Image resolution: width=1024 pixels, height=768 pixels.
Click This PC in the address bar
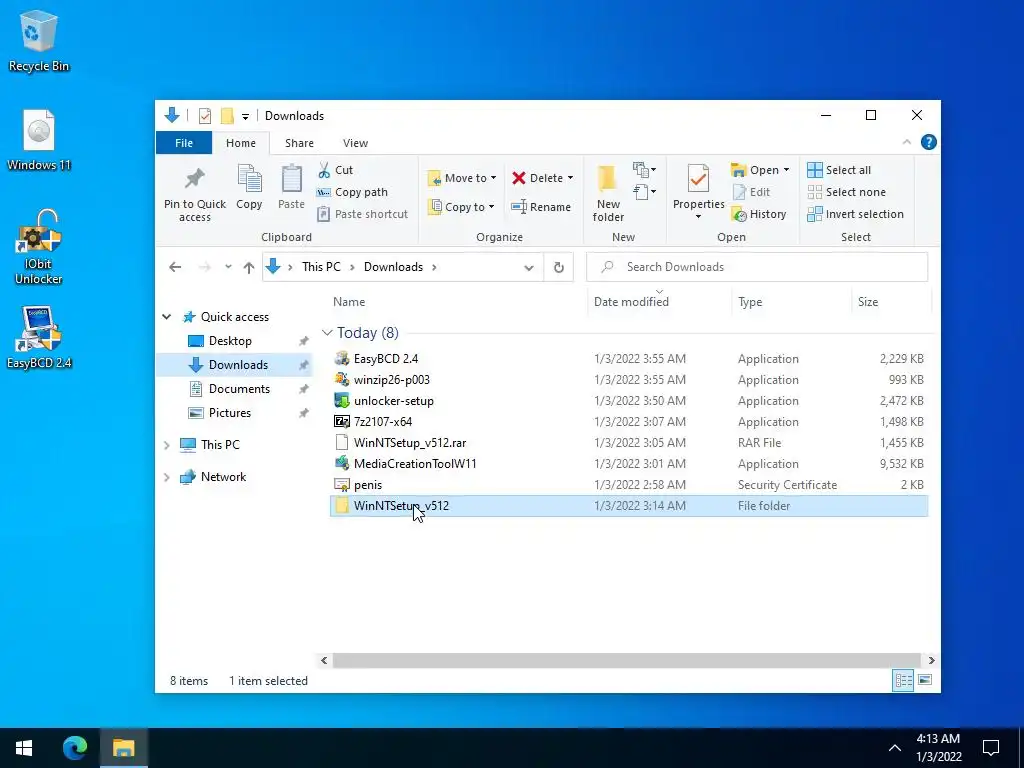pyautogui.click(x=321, y=267)
